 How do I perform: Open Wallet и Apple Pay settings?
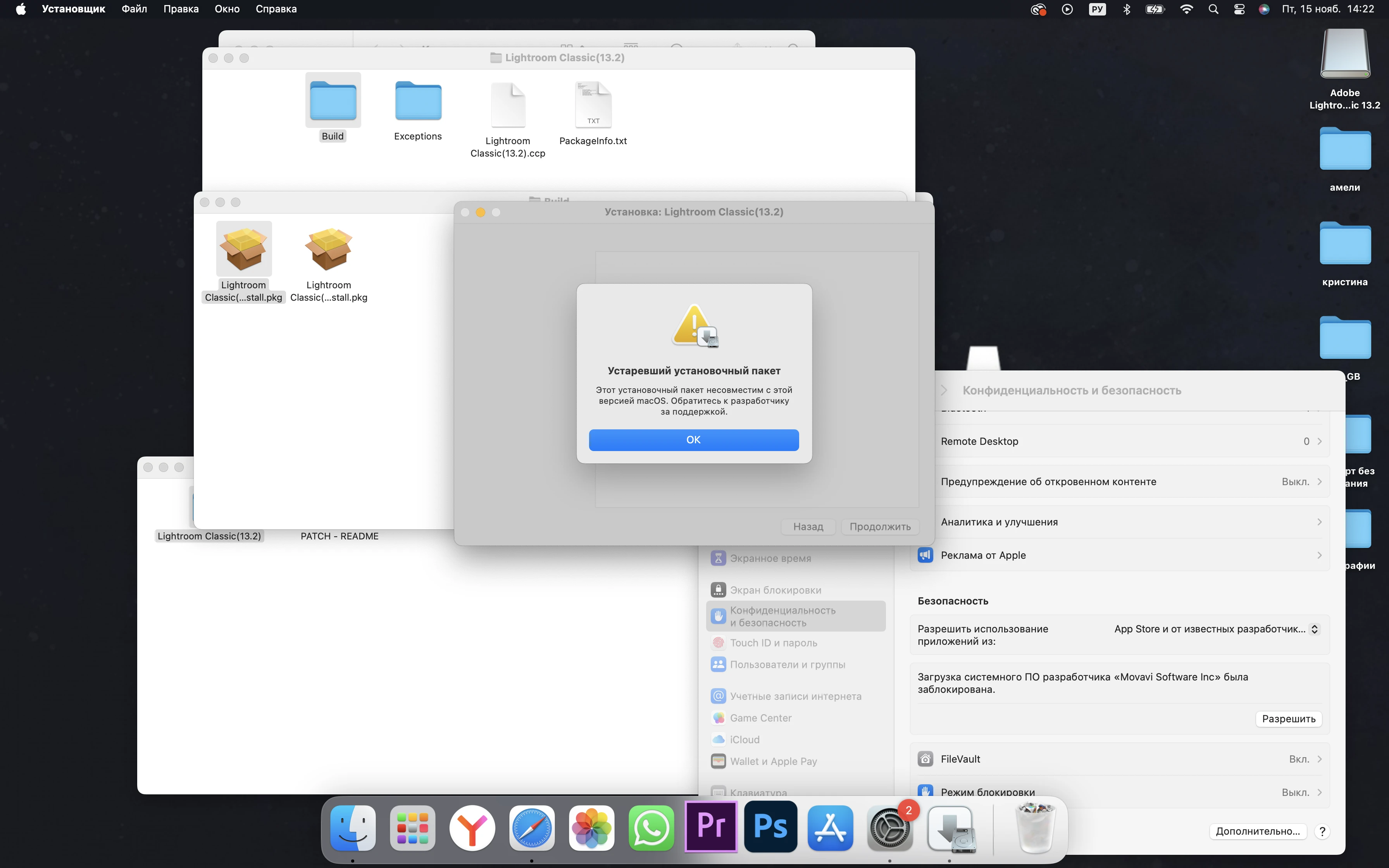point(796,761)
